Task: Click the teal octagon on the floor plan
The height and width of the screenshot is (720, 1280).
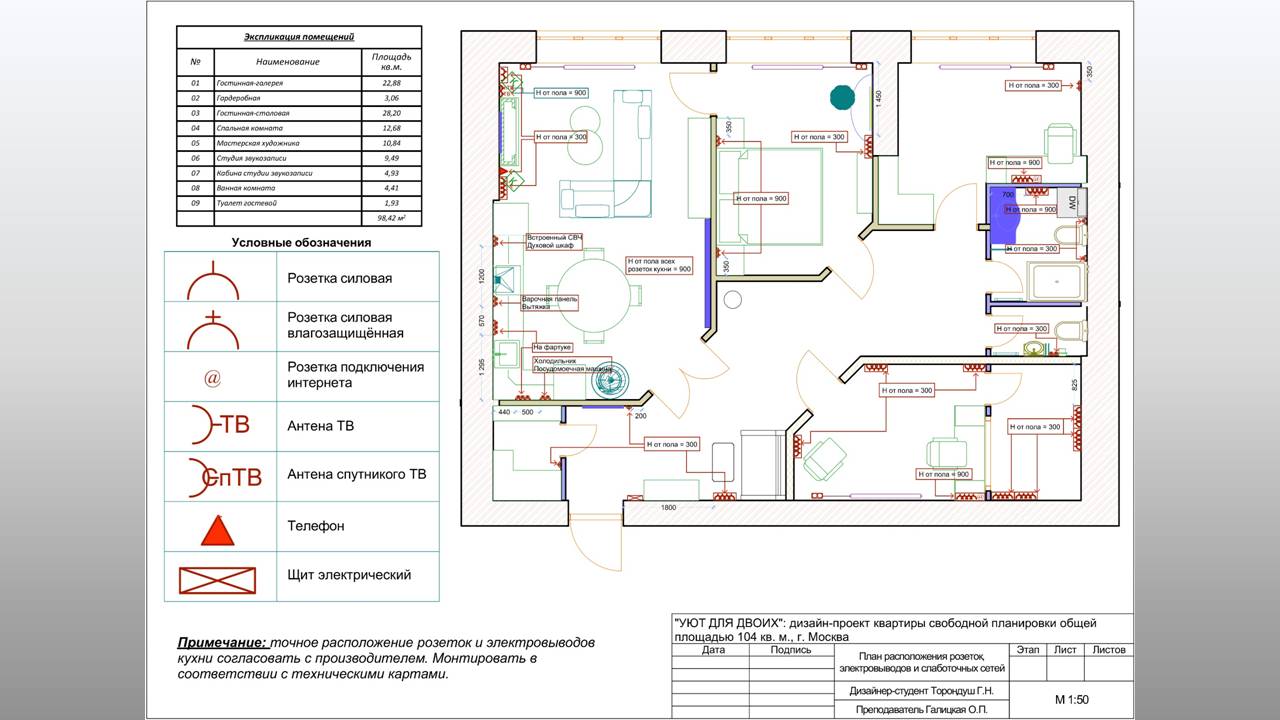Action: point(842,97)
